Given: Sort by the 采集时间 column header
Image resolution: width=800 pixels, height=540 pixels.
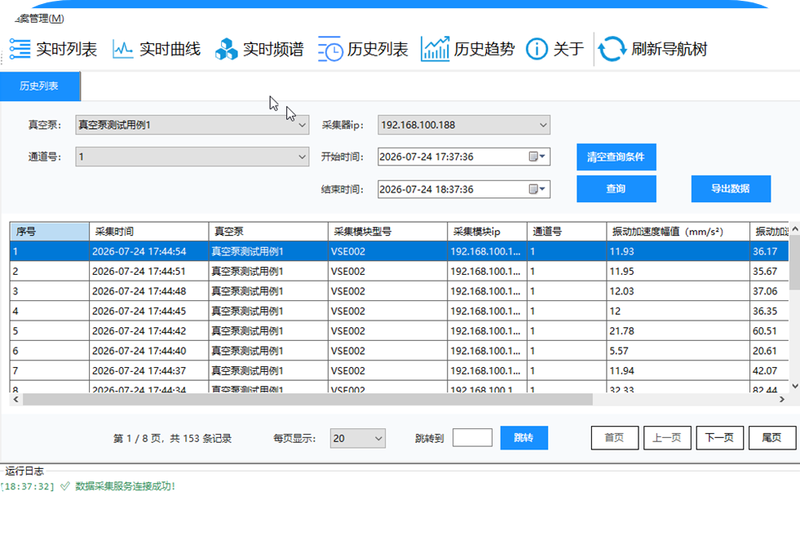Looking at the screenshot, I should (x=148, y=232).
